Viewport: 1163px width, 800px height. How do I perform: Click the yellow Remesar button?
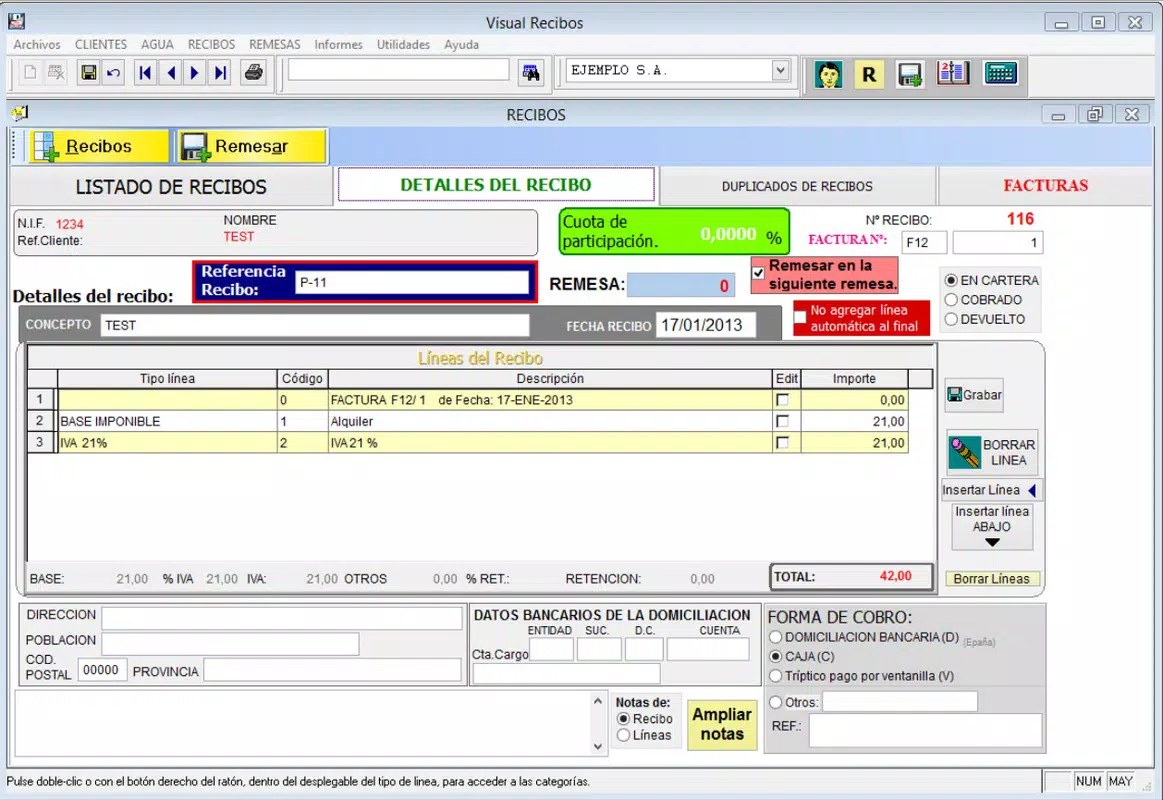pyautogui.click(x=251, y=146)
